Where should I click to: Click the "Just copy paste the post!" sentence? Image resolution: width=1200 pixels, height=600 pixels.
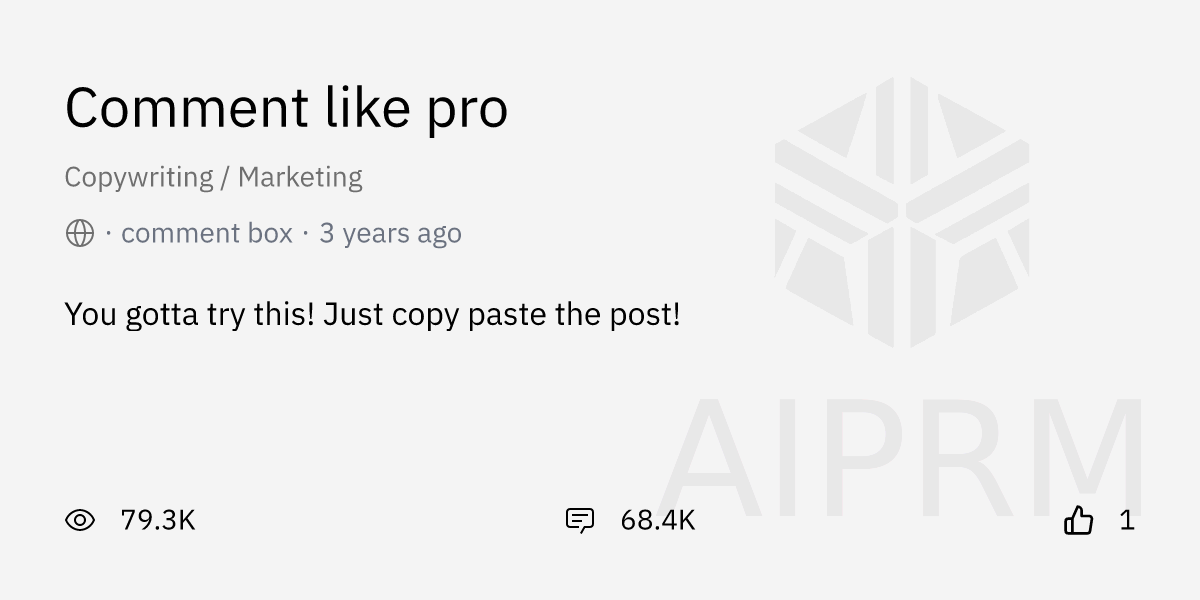click(x=502, y=315)
